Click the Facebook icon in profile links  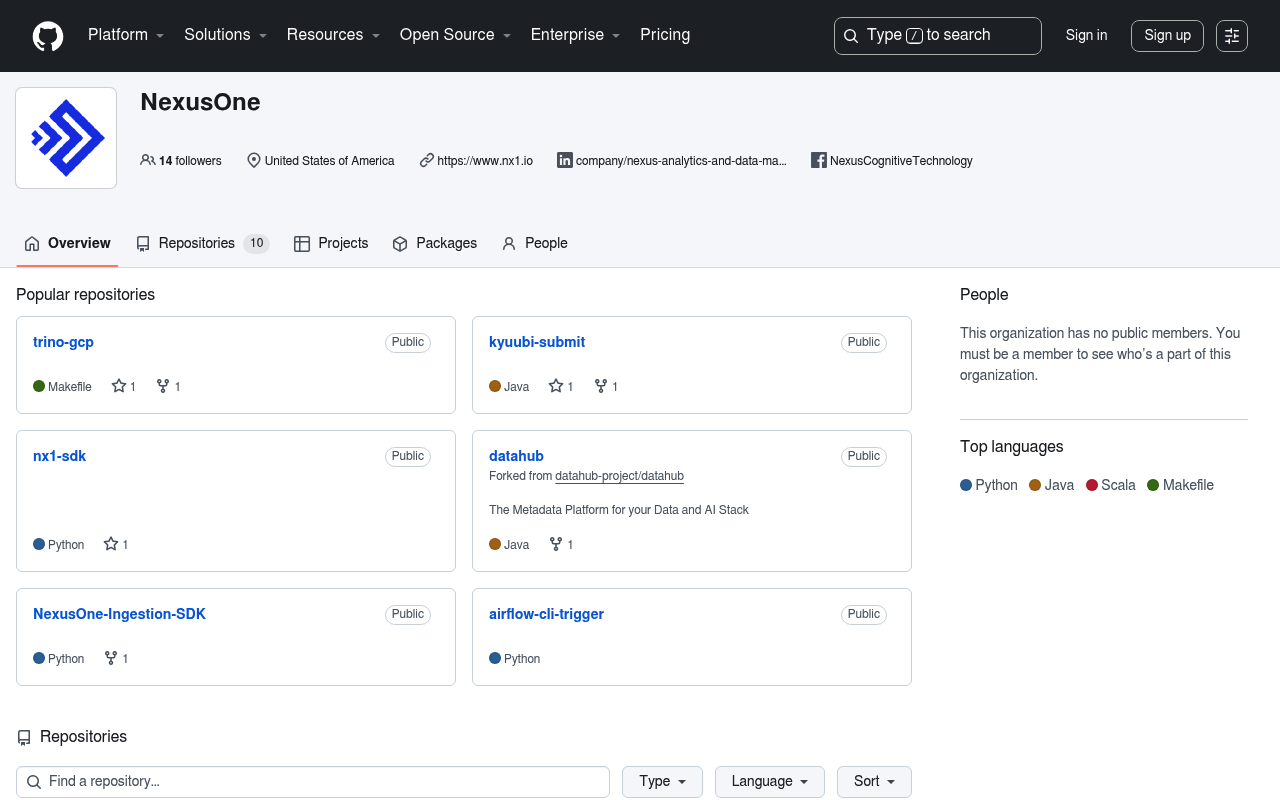(818, 160)
